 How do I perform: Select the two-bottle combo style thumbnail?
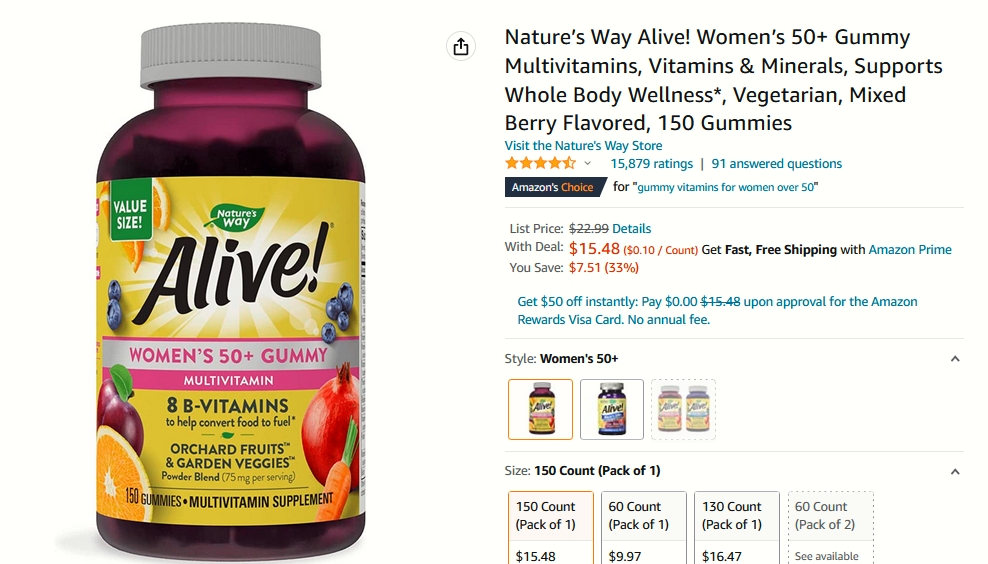(683, 410)
